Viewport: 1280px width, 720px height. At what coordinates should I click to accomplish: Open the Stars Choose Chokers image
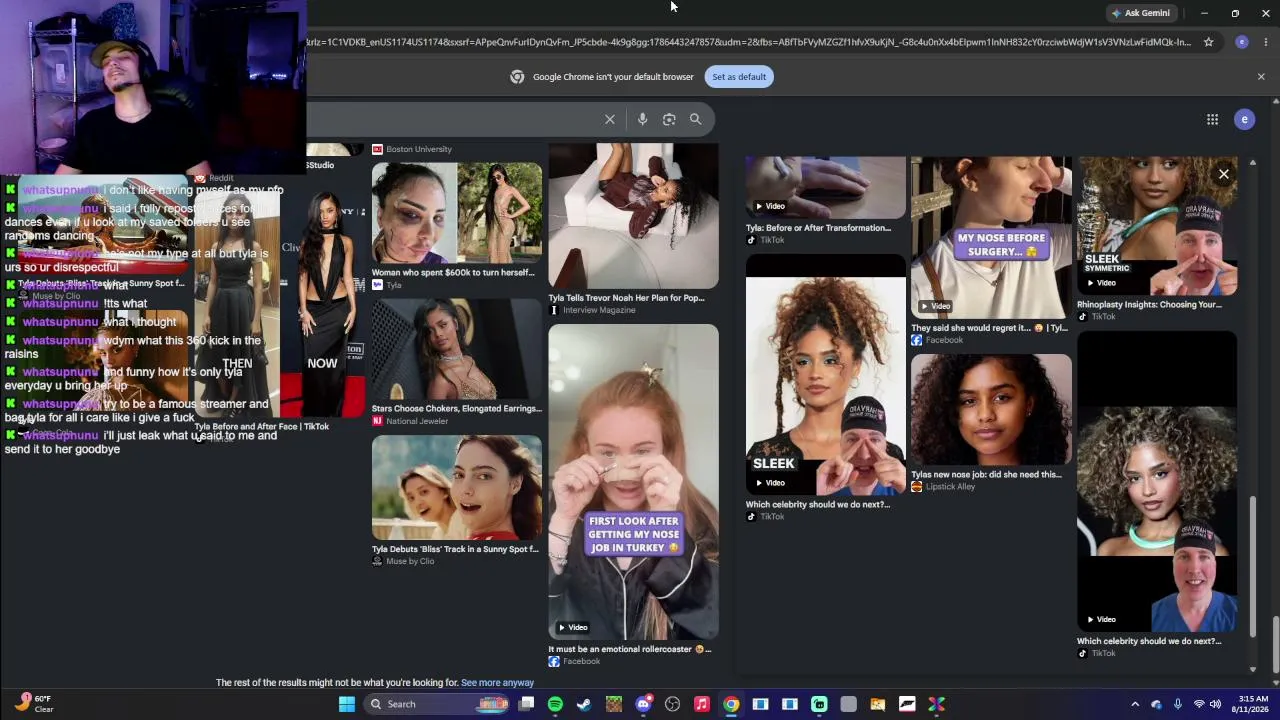pyautogui.click(x=457, y=349)
